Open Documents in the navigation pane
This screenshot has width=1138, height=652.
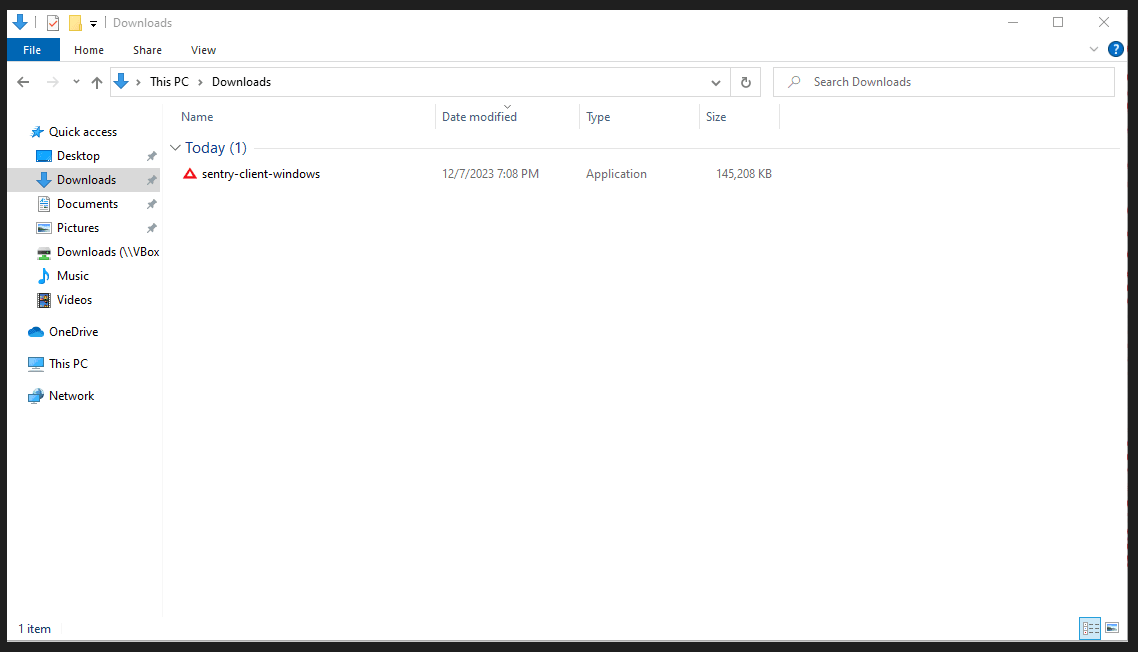click(87, 204)
